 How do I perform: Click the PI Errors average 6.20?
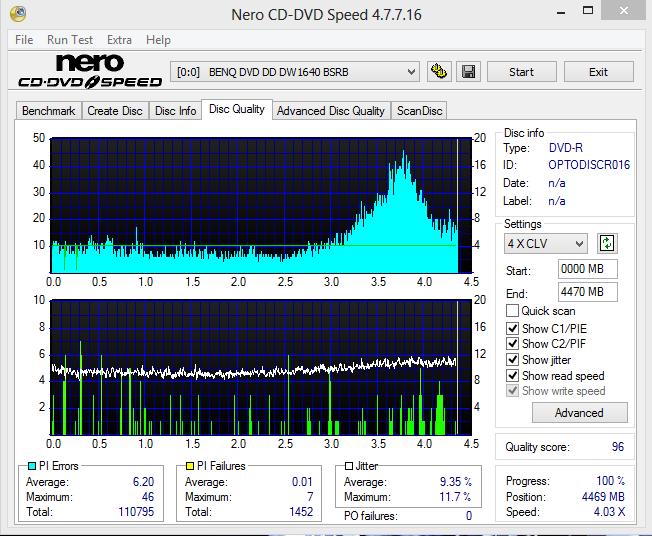(143, 482)
